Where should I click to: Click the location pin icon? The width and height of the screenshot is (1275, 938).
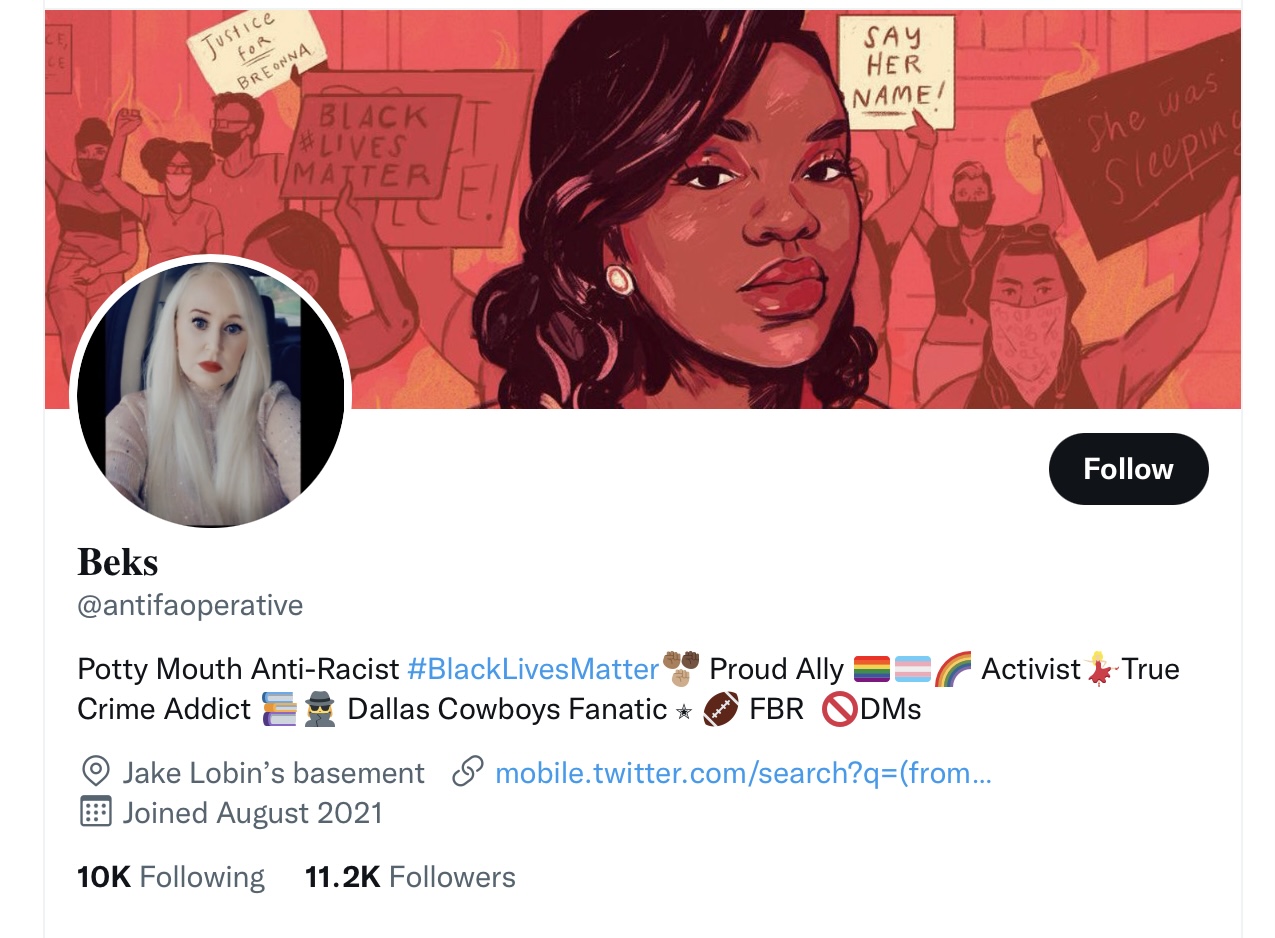point(95,772)
